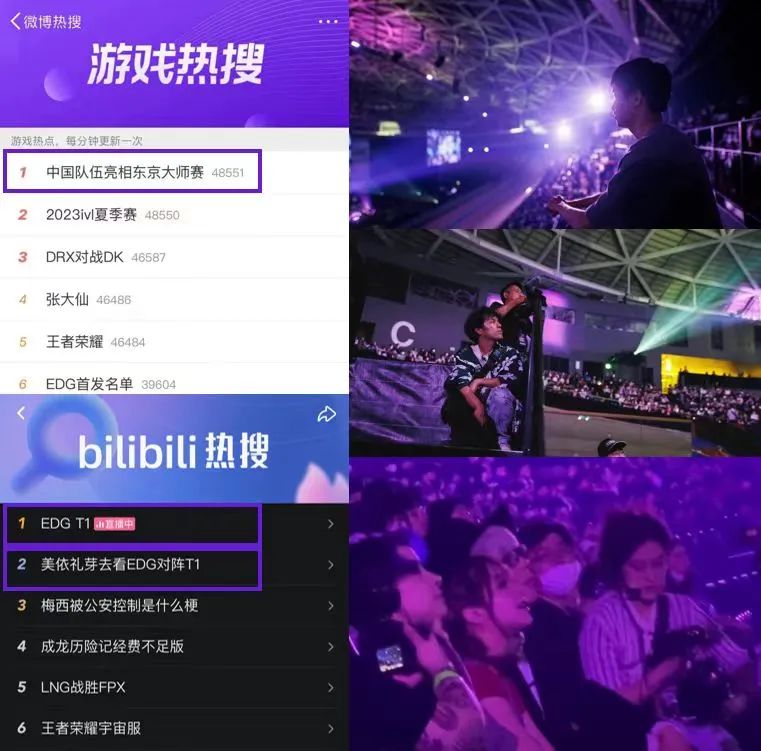Tap the bilibili share arrow icon
Viewport: 761px width, 751px height.
point(327,414)
